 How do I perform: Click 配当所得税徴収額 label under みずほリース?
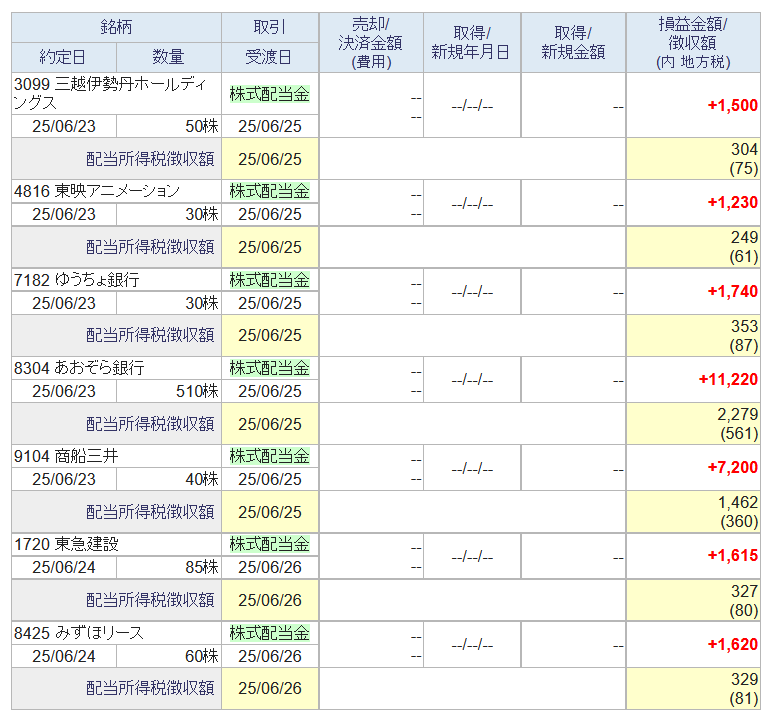150,689
